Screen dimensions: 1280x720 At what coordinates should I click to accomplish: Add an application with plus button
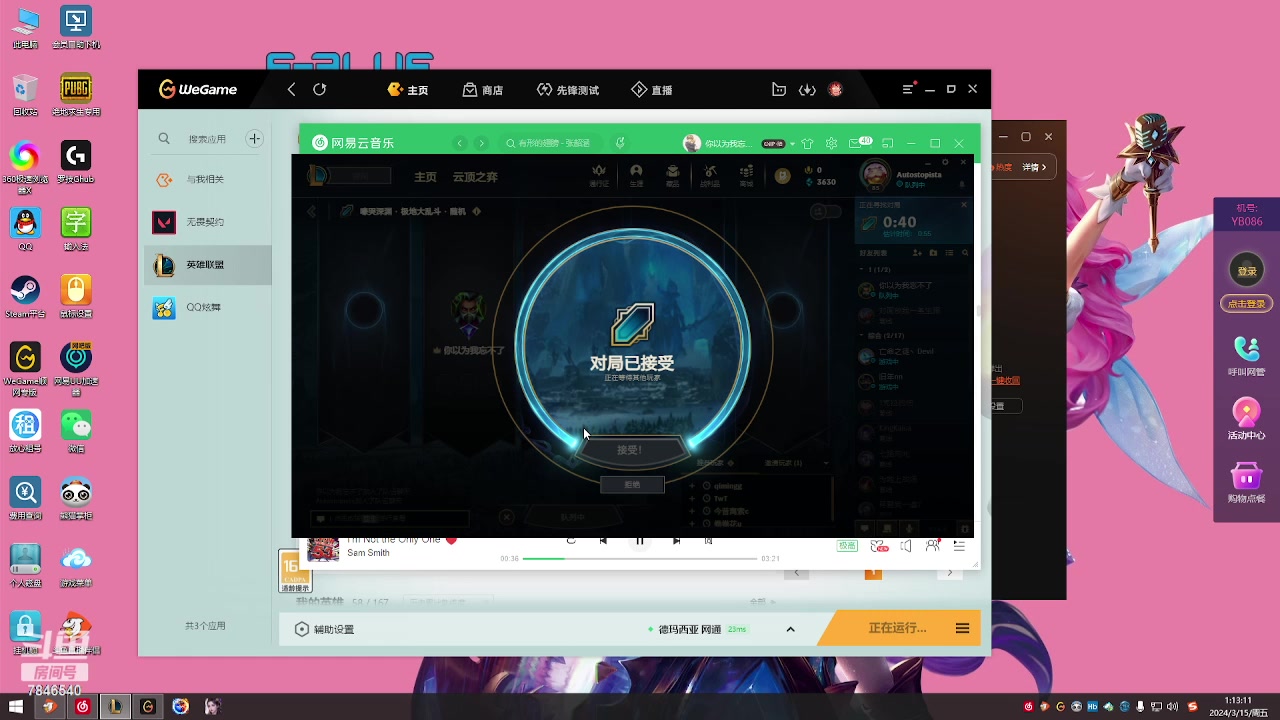(255, 139)
